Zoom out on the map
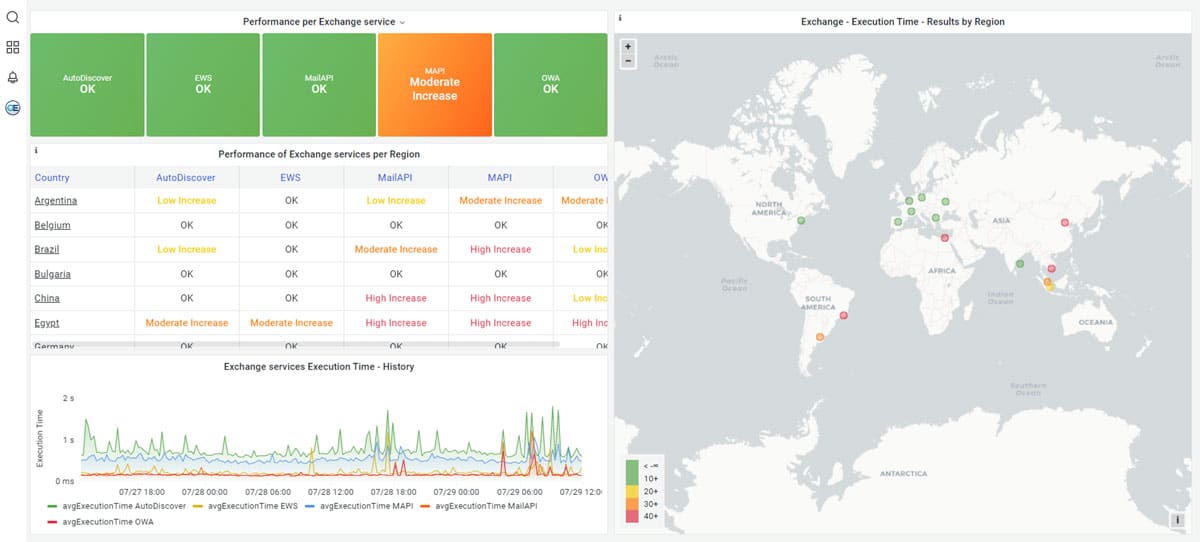This screenshot has width=1200, height=542. point(628,61)
